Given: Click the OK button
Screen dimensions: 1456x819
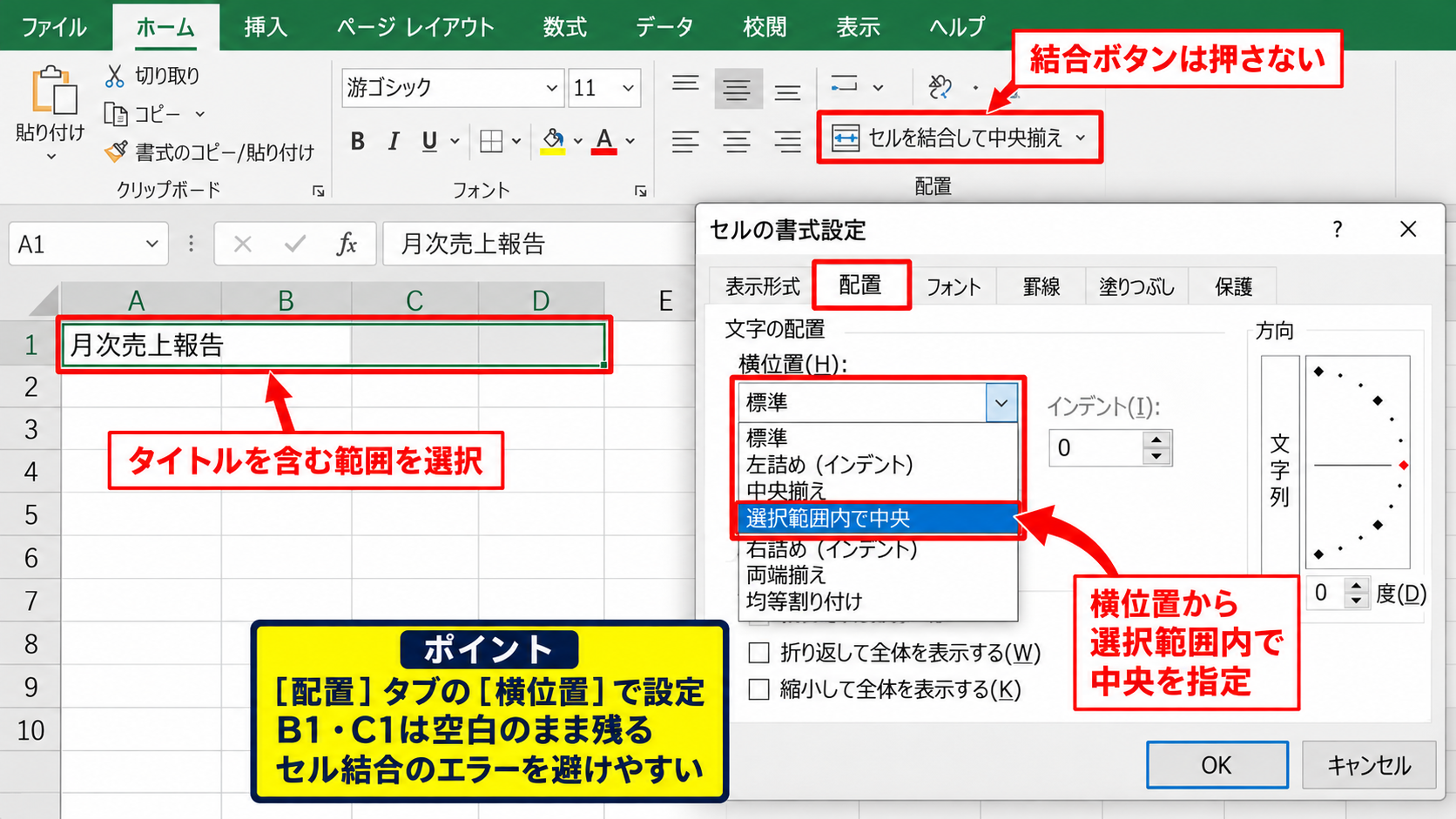Looking at the screenshot, I should pyautogui.click(x=1217, y=765).
